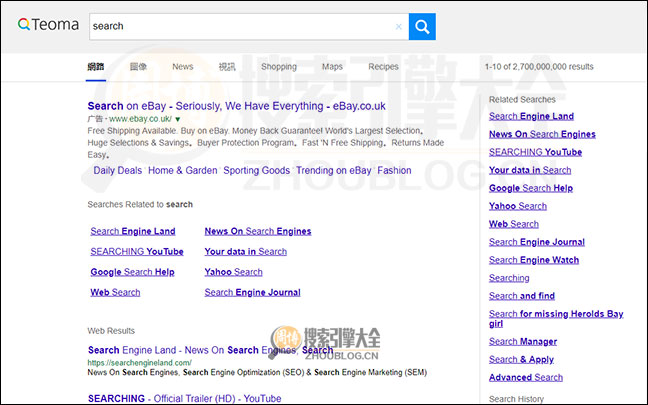Go to the Recipes tab
This screenshot has height=405, width=648.
click(x=383, y=67)
